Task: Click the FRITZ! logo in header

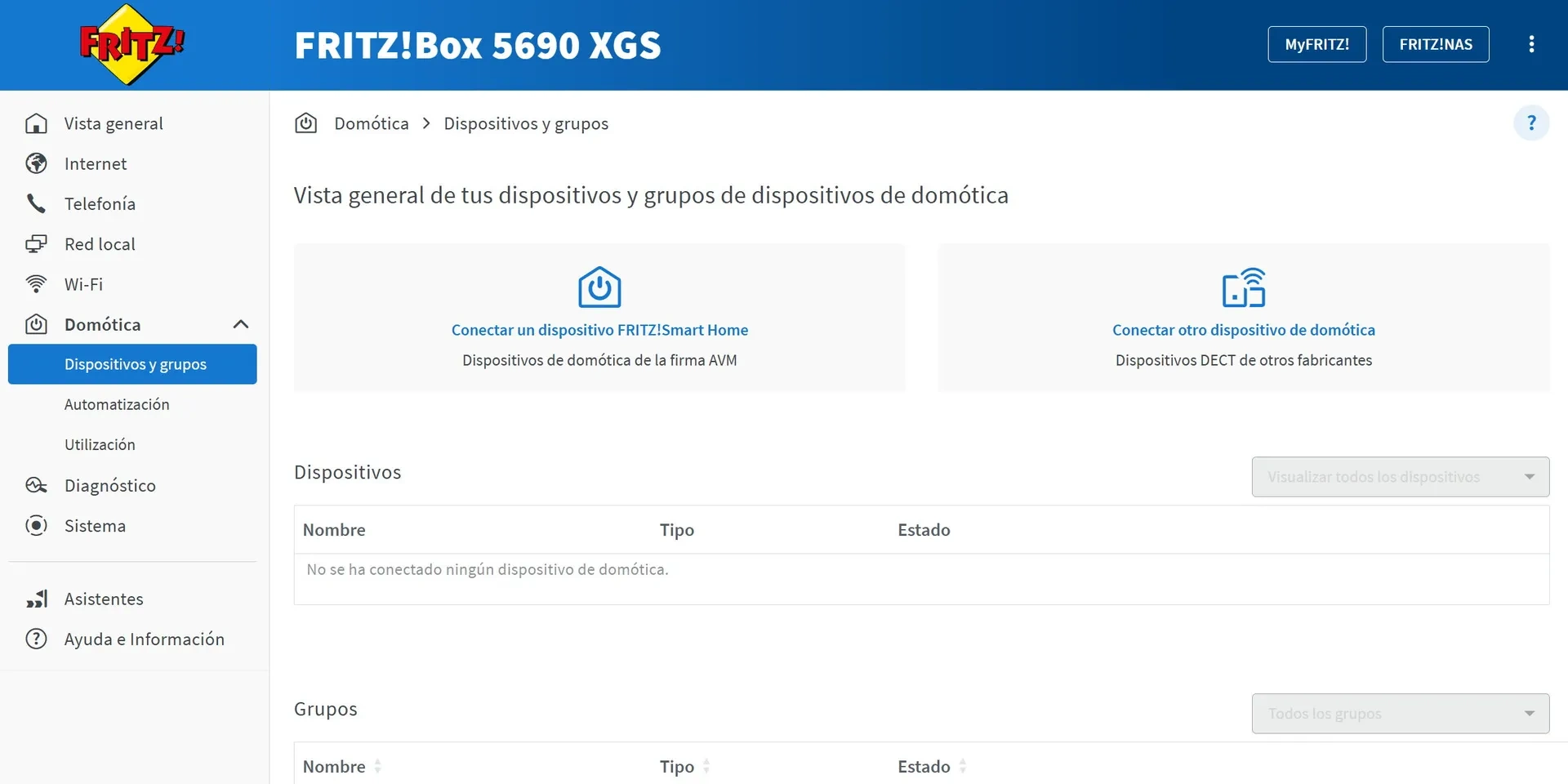Action: [x=131, y=45]
